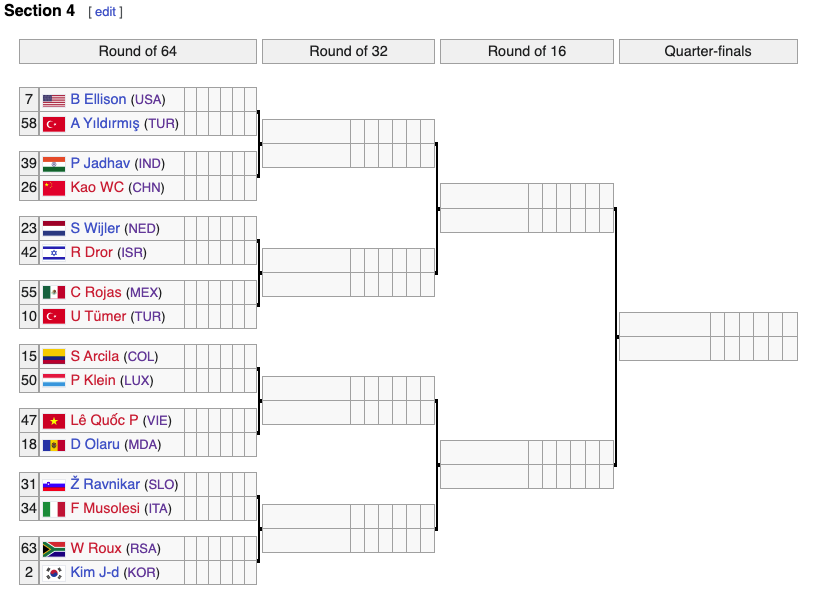Screen dimensions: 819x590
Task: Click the Vietnam flag beside Lê Quốc P
Action: [54, 421]
